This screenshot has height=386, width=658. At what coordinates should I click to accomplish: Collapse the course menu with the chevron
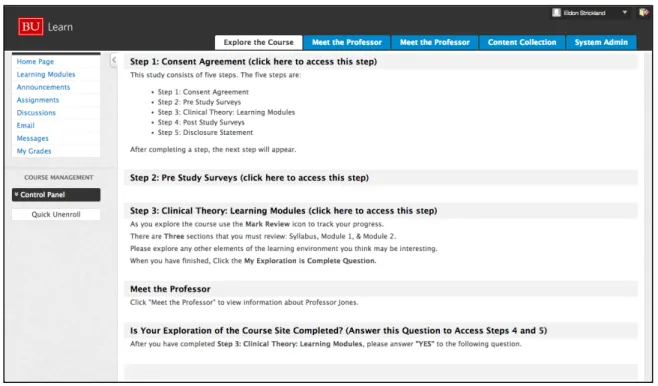(114, 60)
